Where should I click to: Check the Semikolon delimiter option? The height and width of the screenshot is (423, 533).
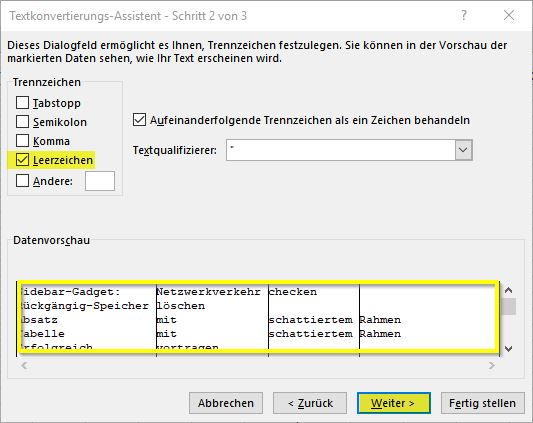[x=22, y=122]
